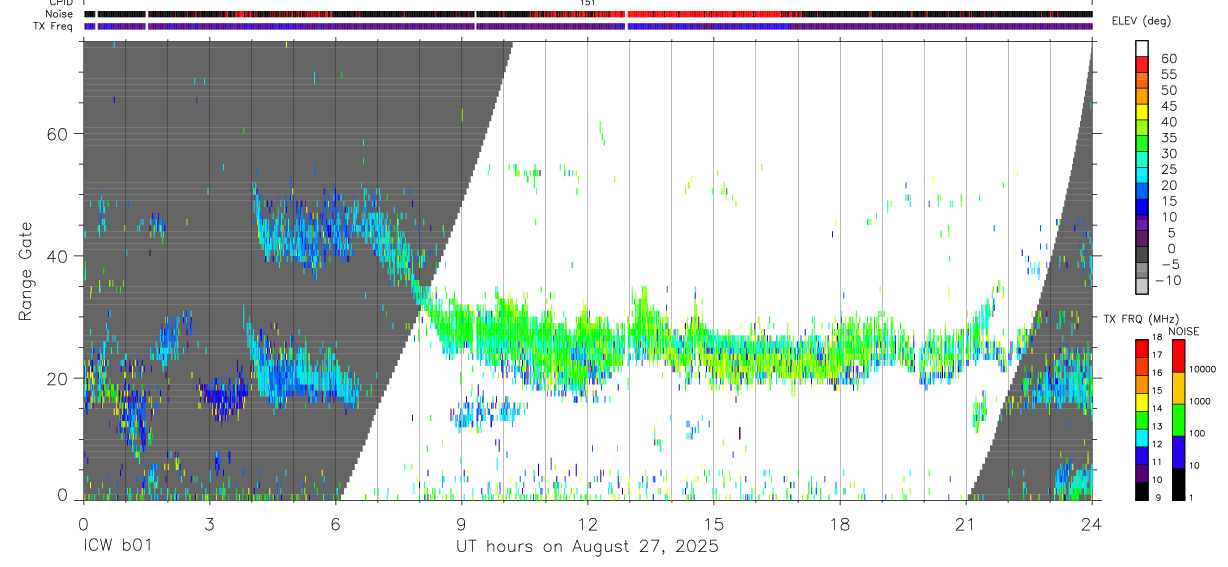Click the '6' tick on the UT hours axis

335,522
